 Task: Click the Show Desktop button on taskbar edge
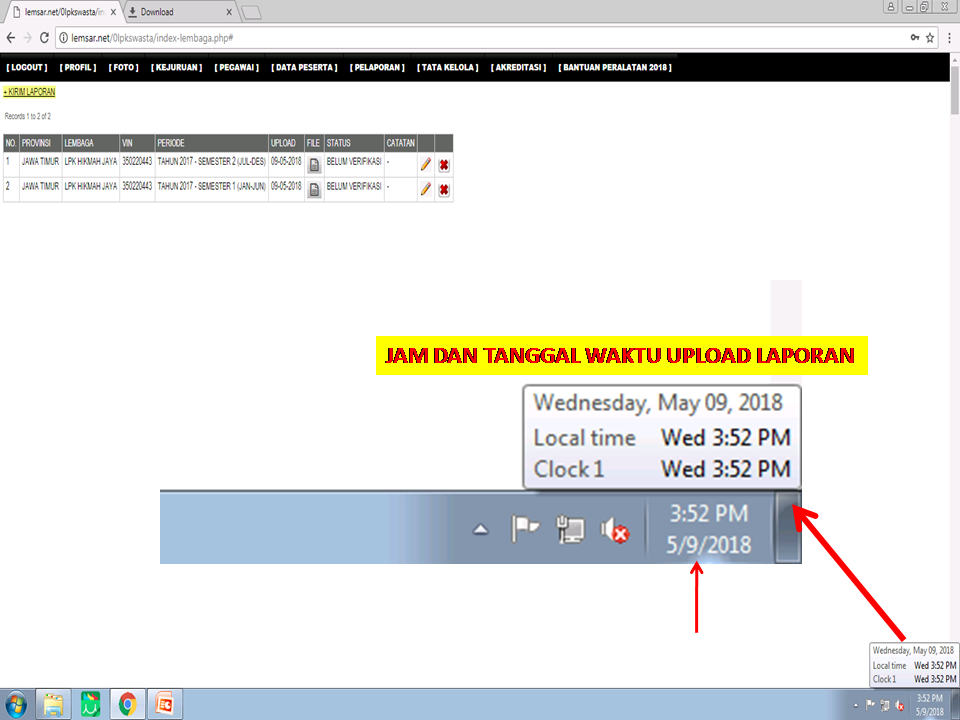coord(953,704)
